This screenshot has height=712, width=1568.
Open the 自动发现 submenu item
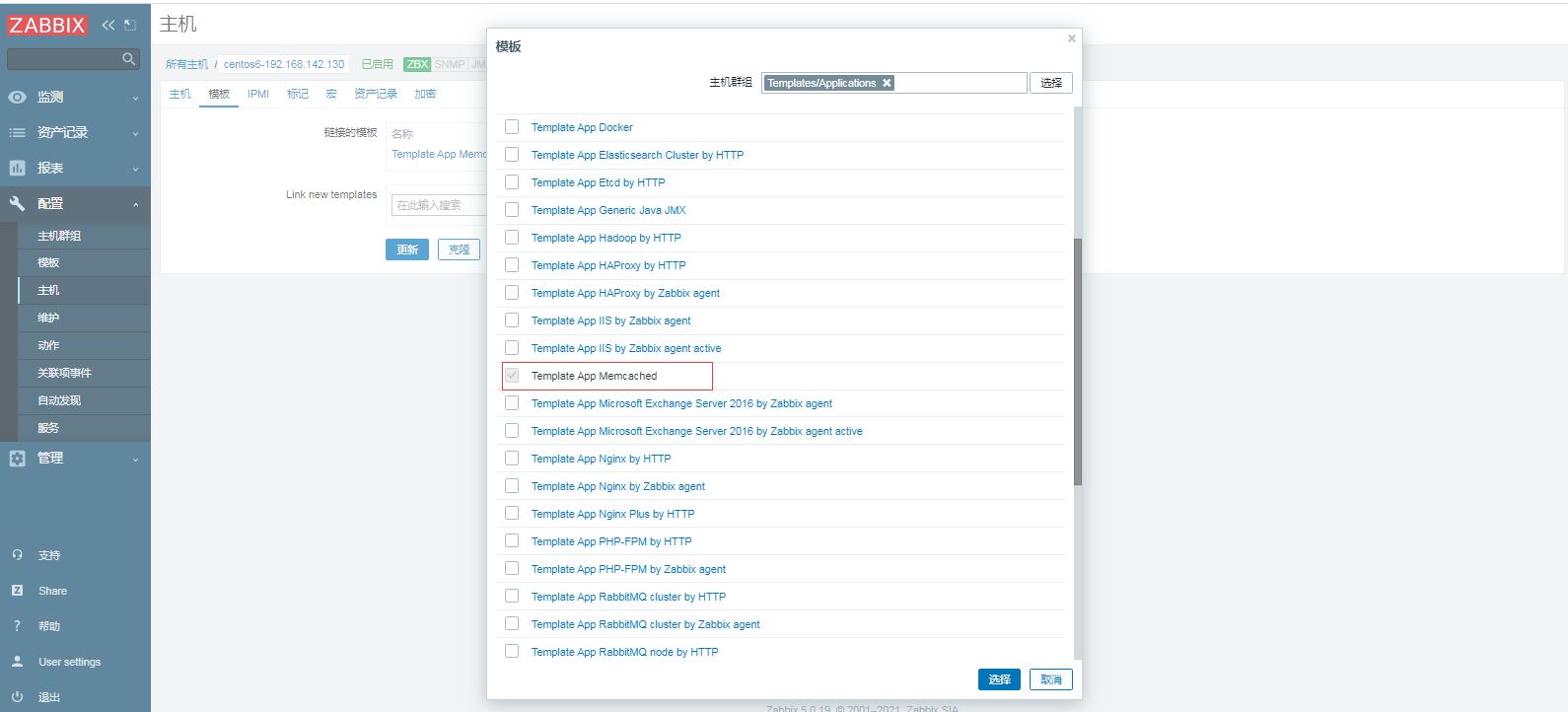59,400
